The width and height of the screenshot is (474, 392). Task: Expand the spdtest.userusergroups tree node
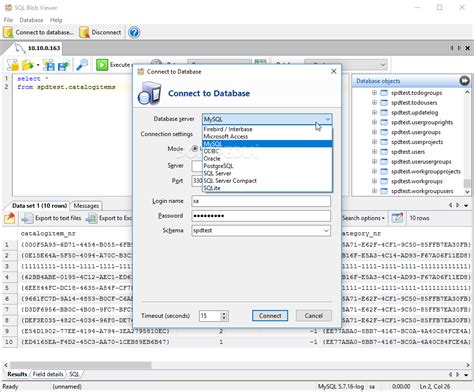(x=374, y=162)
